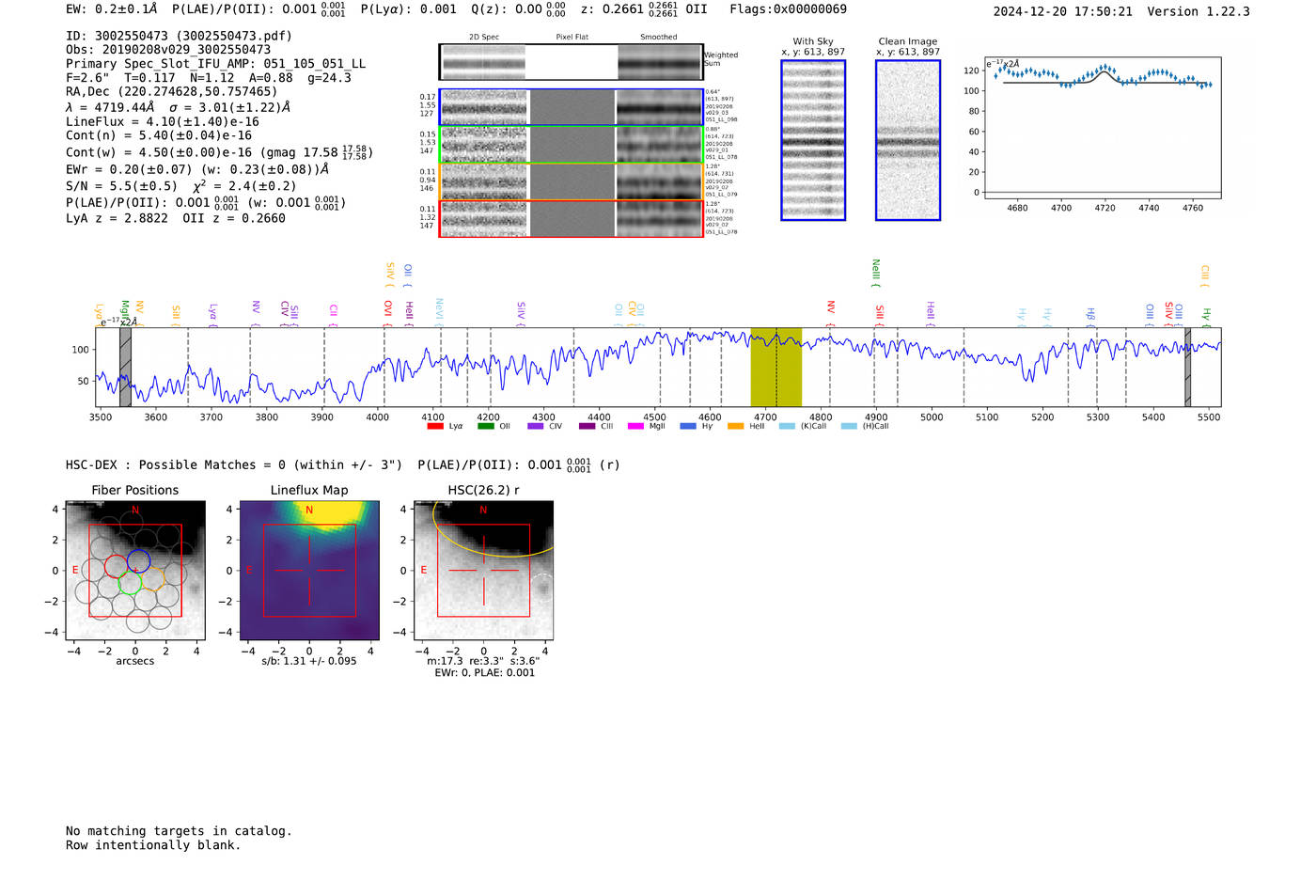Select the Obs: 20190208v029_3002550473 line
The width and height of the screenshot is (1316, 896).
[x=168, y=50]
